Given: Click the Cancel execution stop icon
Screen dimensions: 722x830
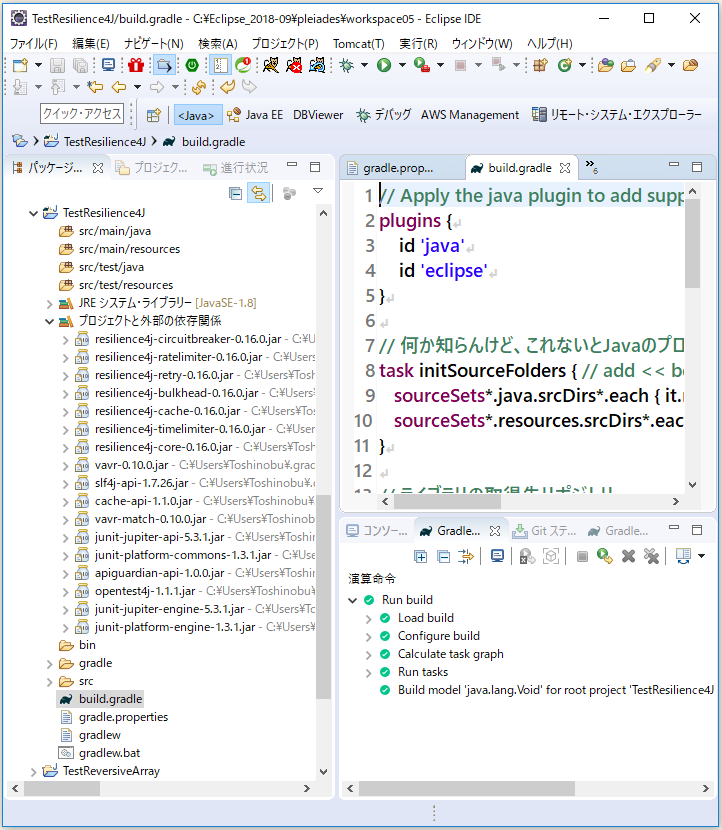Looking at the screenshot, I should (x=582, y=556).
